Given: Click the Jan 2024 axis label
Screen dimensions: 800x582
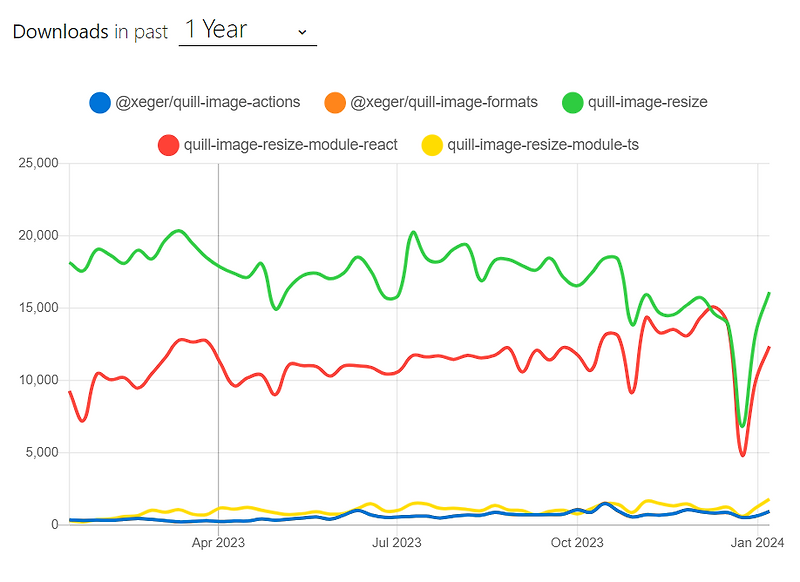Looking at the screenshot, I should click(757, 543).
